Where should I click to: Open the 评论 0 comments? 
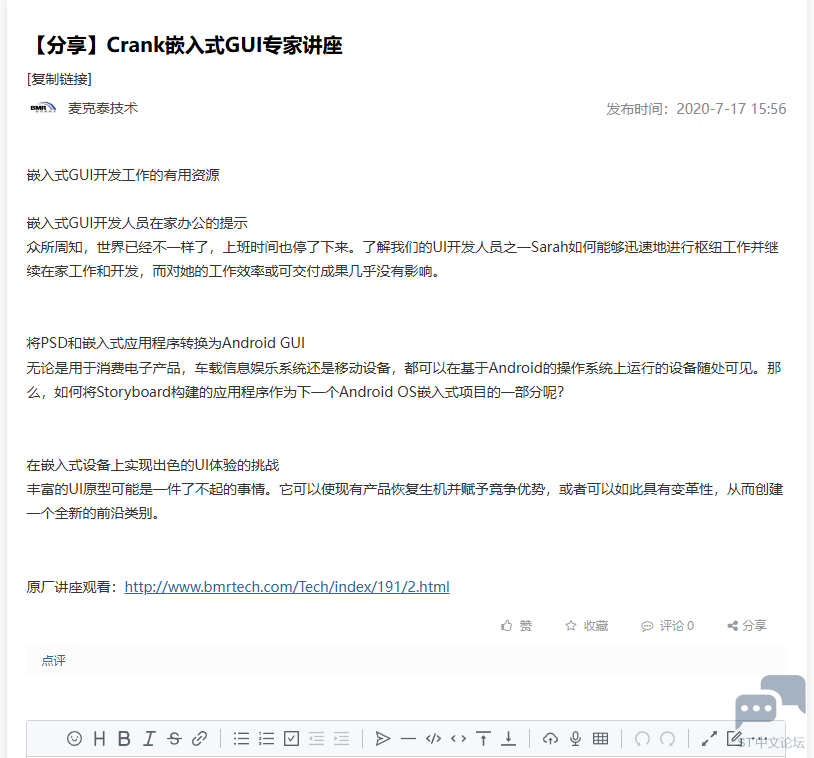coord(668,626)
